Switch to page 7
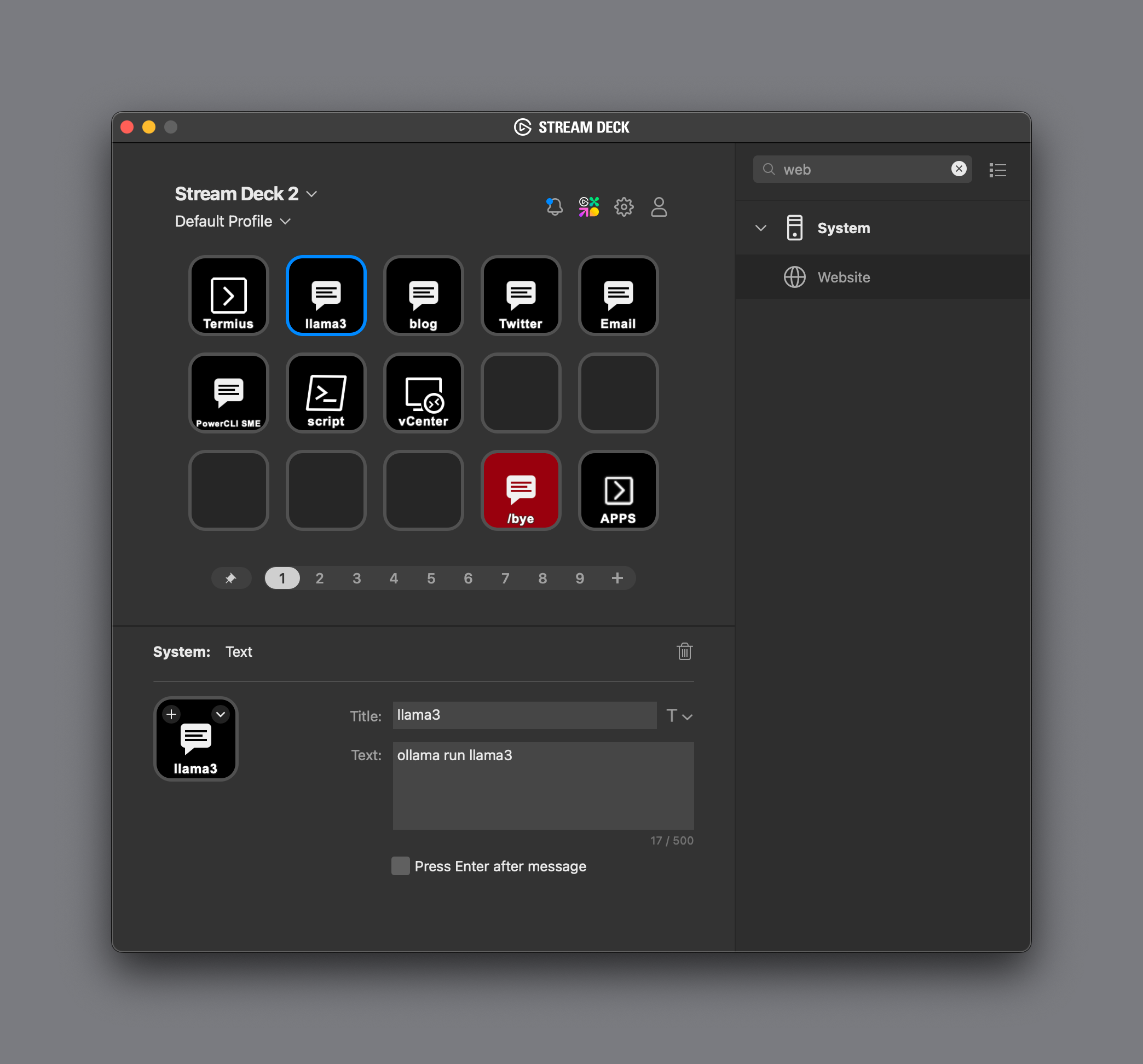The image size is (1143, 1064). pyautogui.click(x=505, y=579)
